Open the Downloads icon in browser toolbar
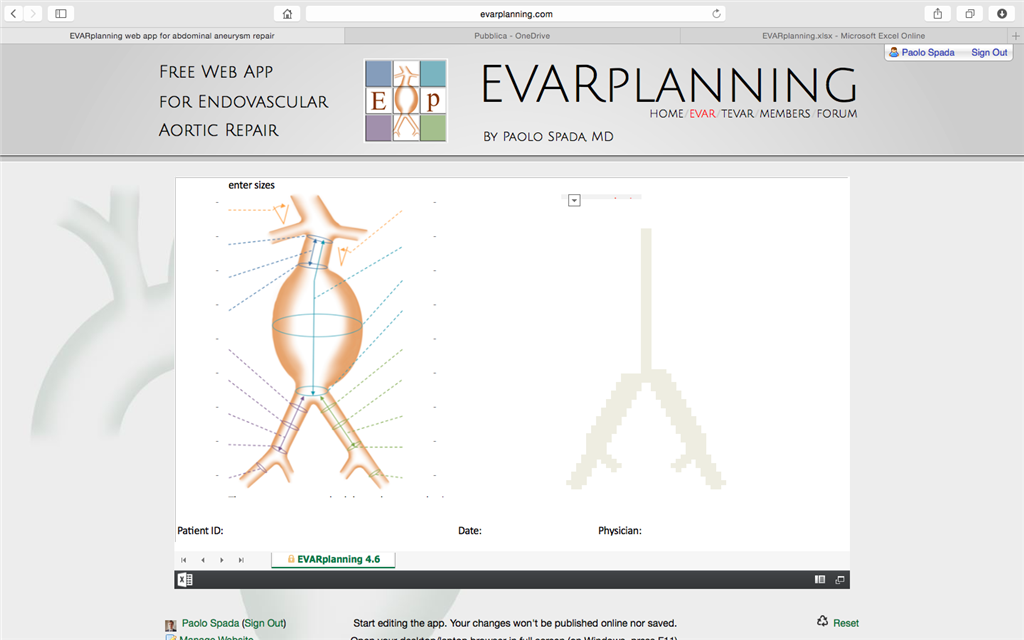Image resolution: width=1024 pixels, height=640 pixels. 1003,13
